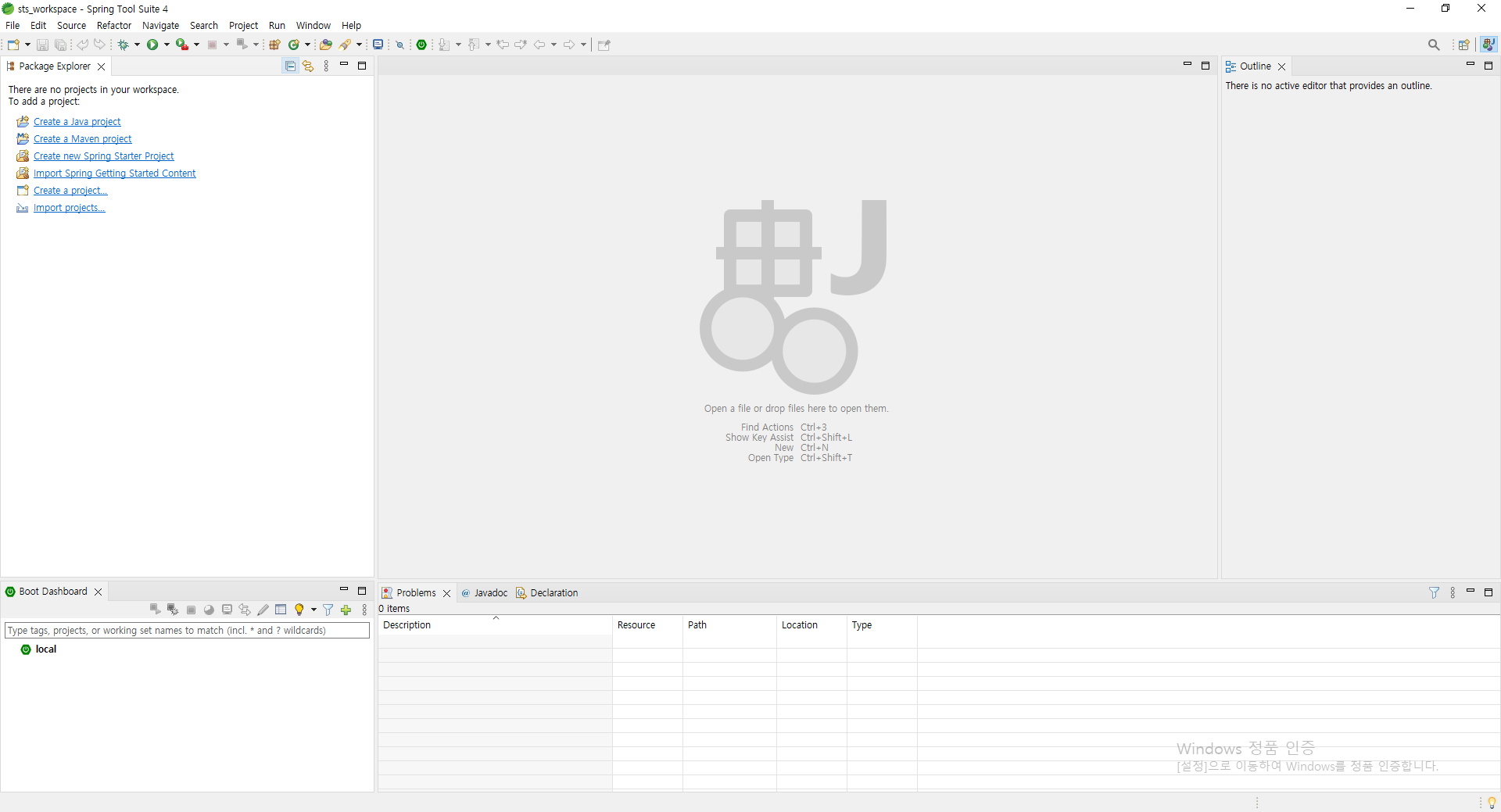This screenshot has width=1501, height=812.
Task: Sort Problems by Description column header
Action: pos(495,625)
